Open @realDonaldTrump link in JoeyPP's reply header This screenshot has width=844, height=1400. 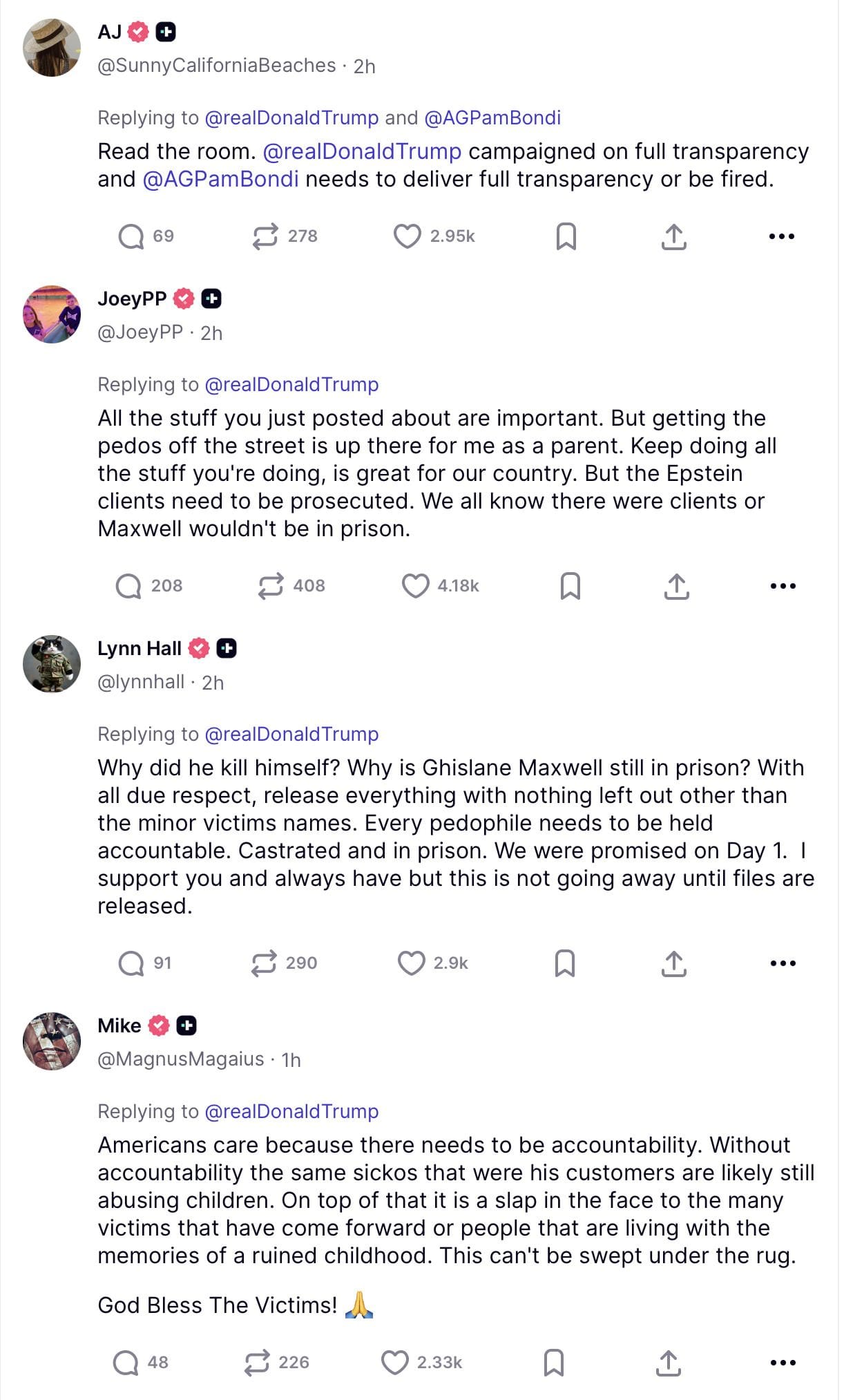click(291, 385)
